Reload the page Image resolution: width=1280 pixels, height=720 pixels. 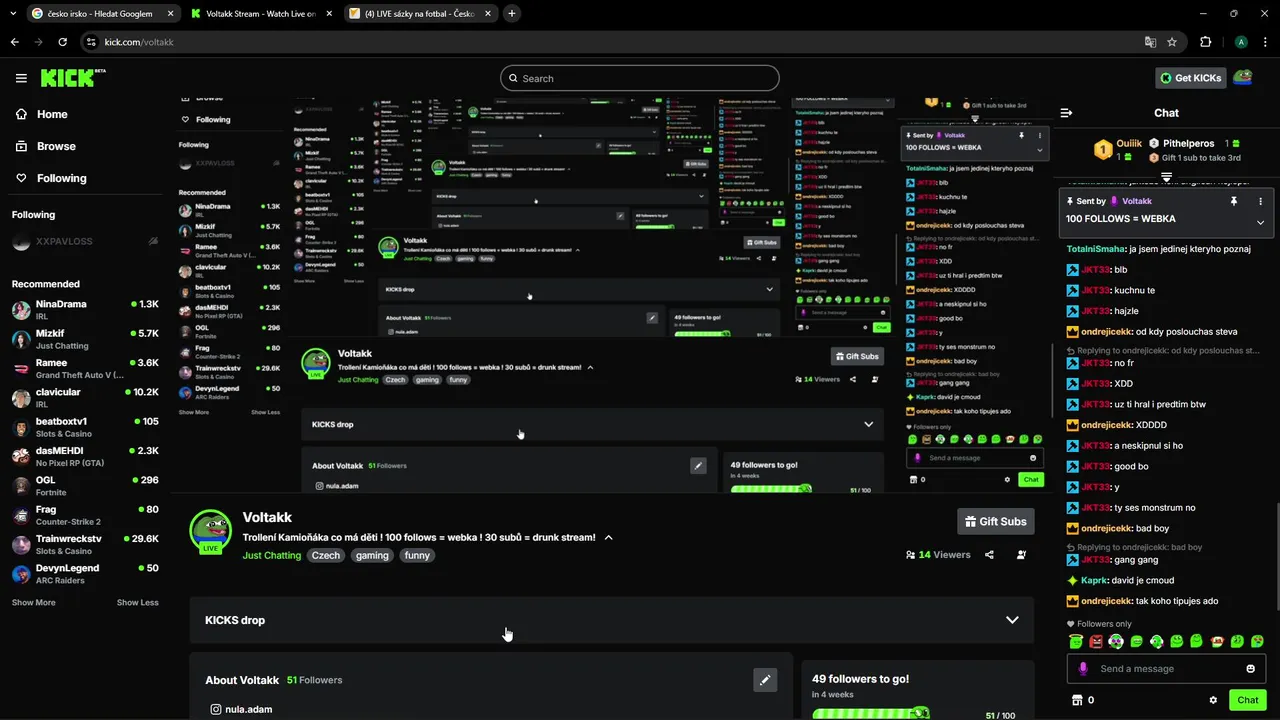[x=63, y=42]
